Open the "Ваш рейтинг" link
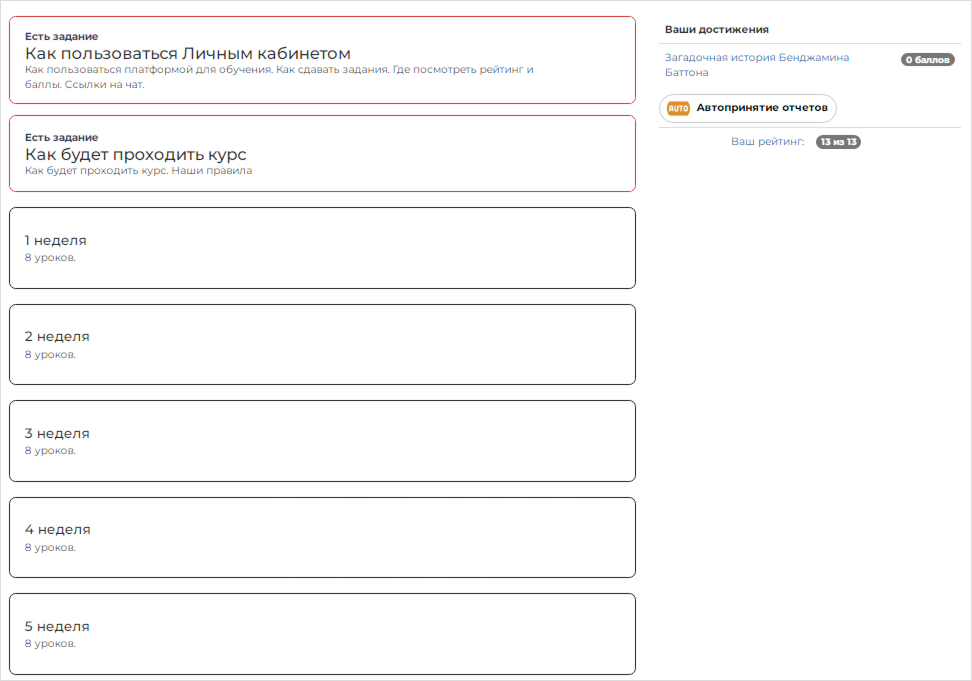Screen dimensions: 972x681 coord(767,142)
